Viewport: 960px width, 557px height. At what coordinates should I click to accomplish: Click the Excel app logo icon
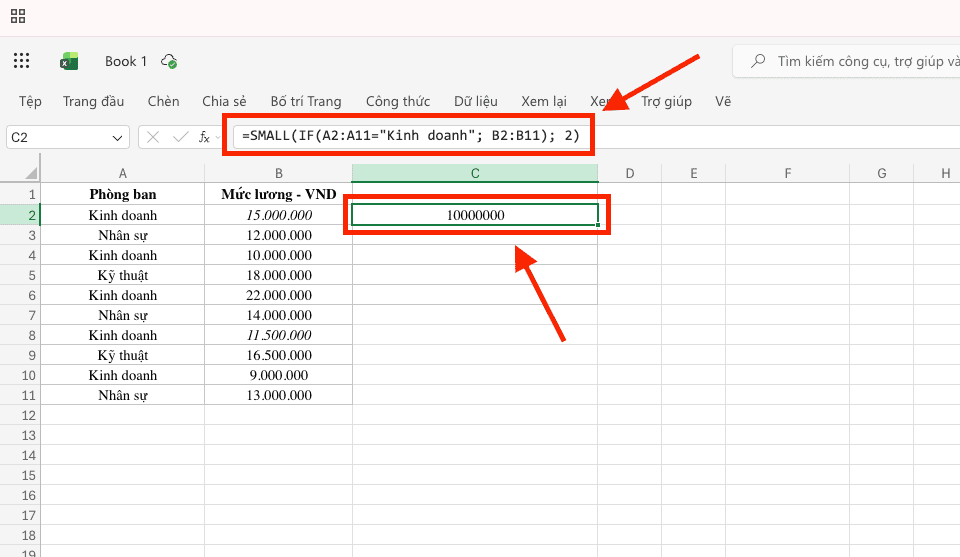[69, 61]
